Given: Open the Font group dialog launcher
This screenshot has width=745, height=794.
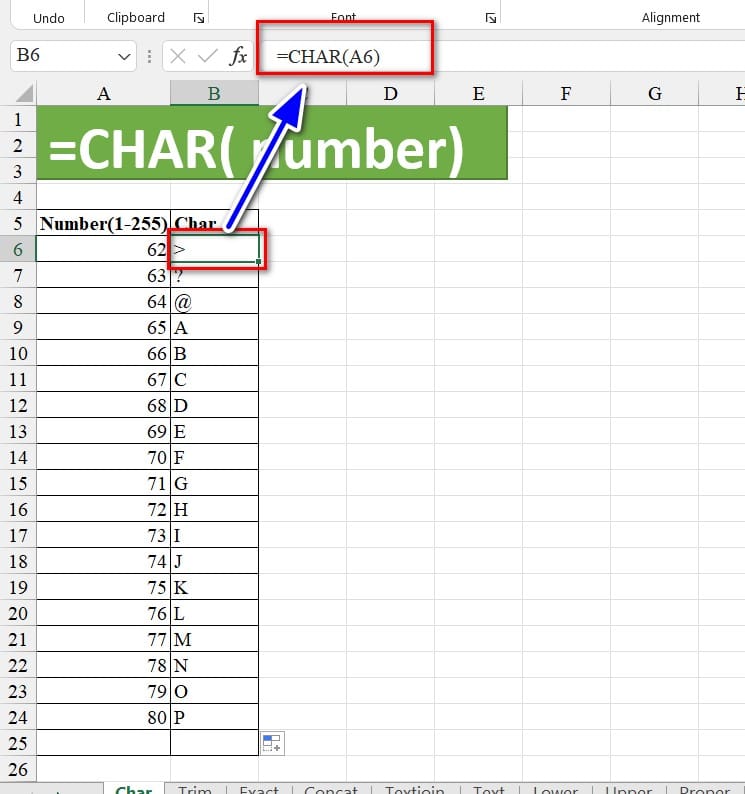Looking at the screenshot, I should tap(491, 18).
